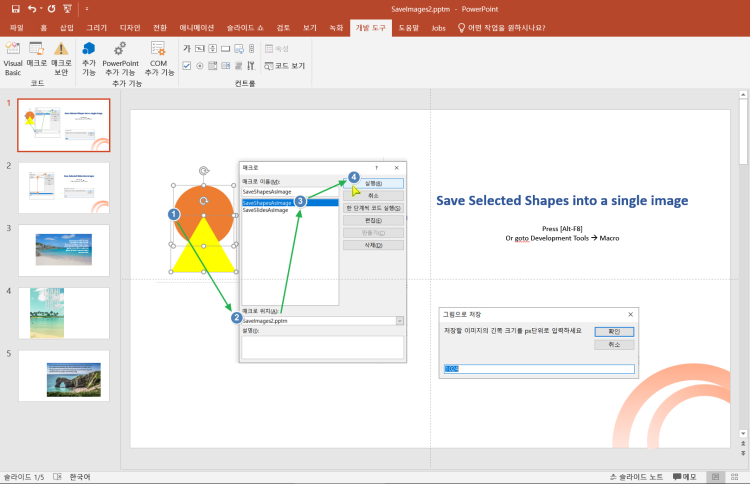Switch to the 홈 tab
This screenshot has width=750, height=484.
tap(44, 28)
